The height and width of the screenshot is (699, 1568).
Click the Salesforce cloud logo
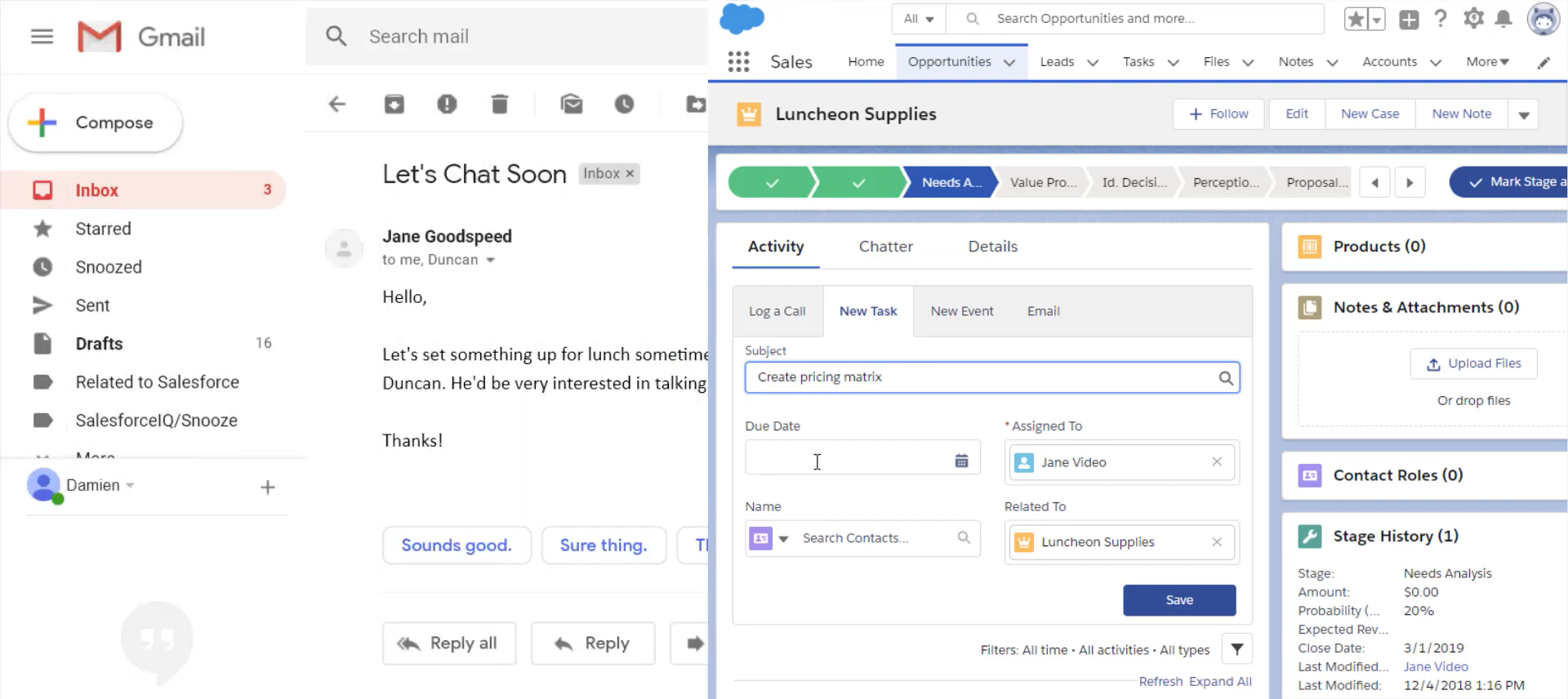[742, 19]
